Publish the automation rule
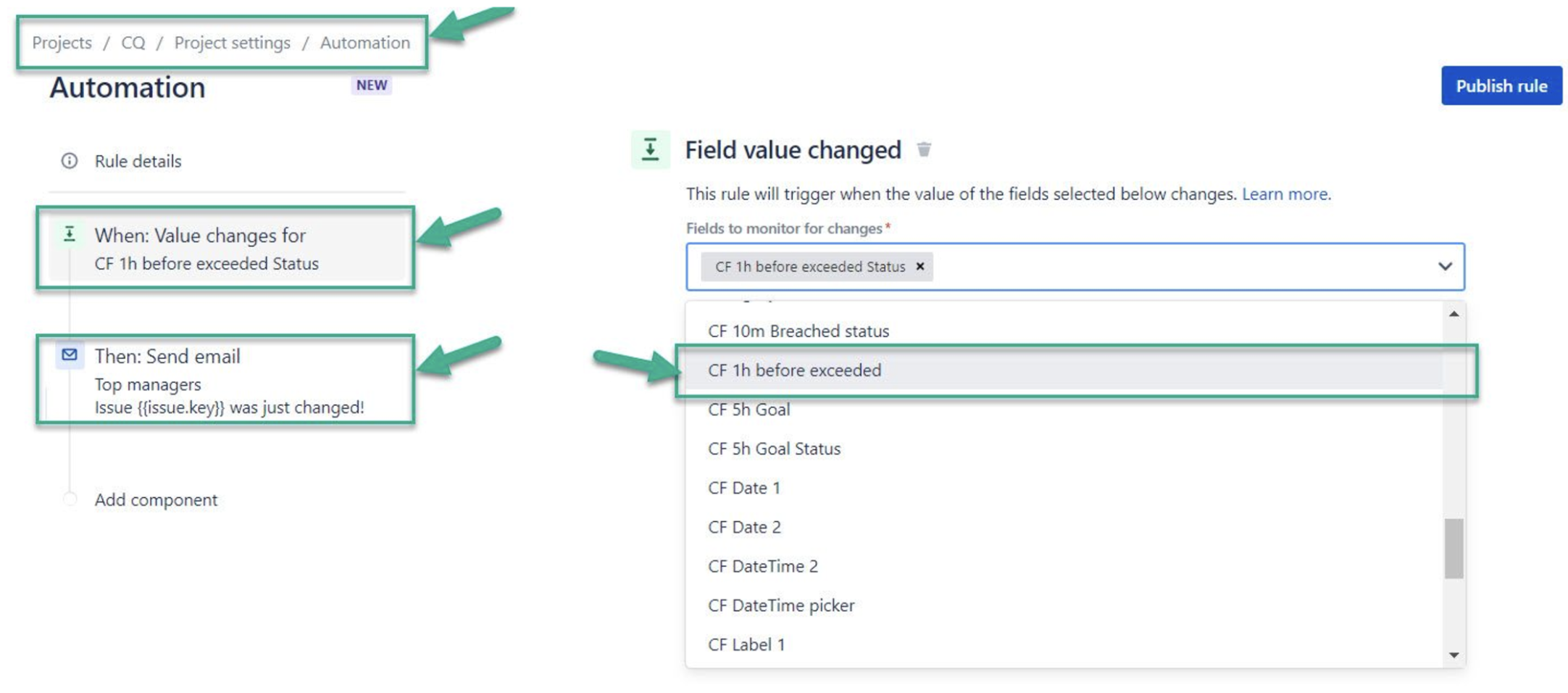The height and width of the screenshot is (693, 1568). 1501,86
